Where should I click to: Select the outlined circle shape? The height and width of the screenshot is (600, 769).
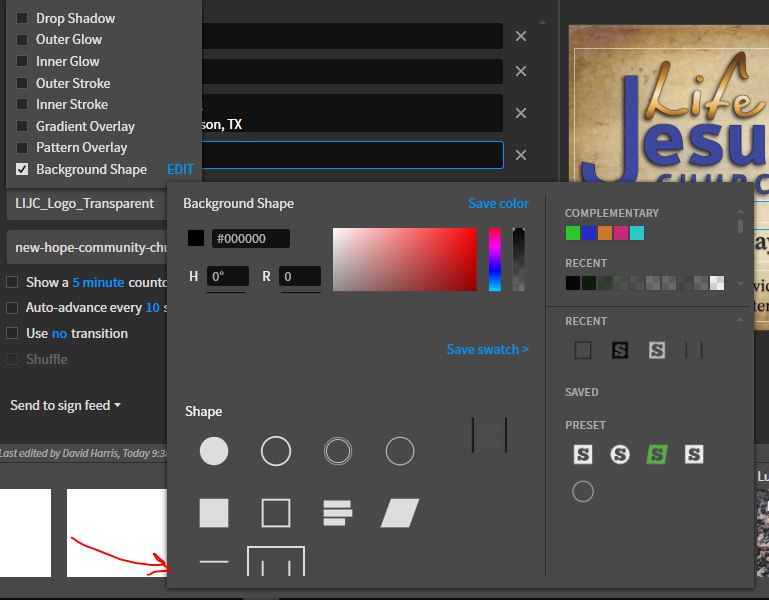coord(276,451)
